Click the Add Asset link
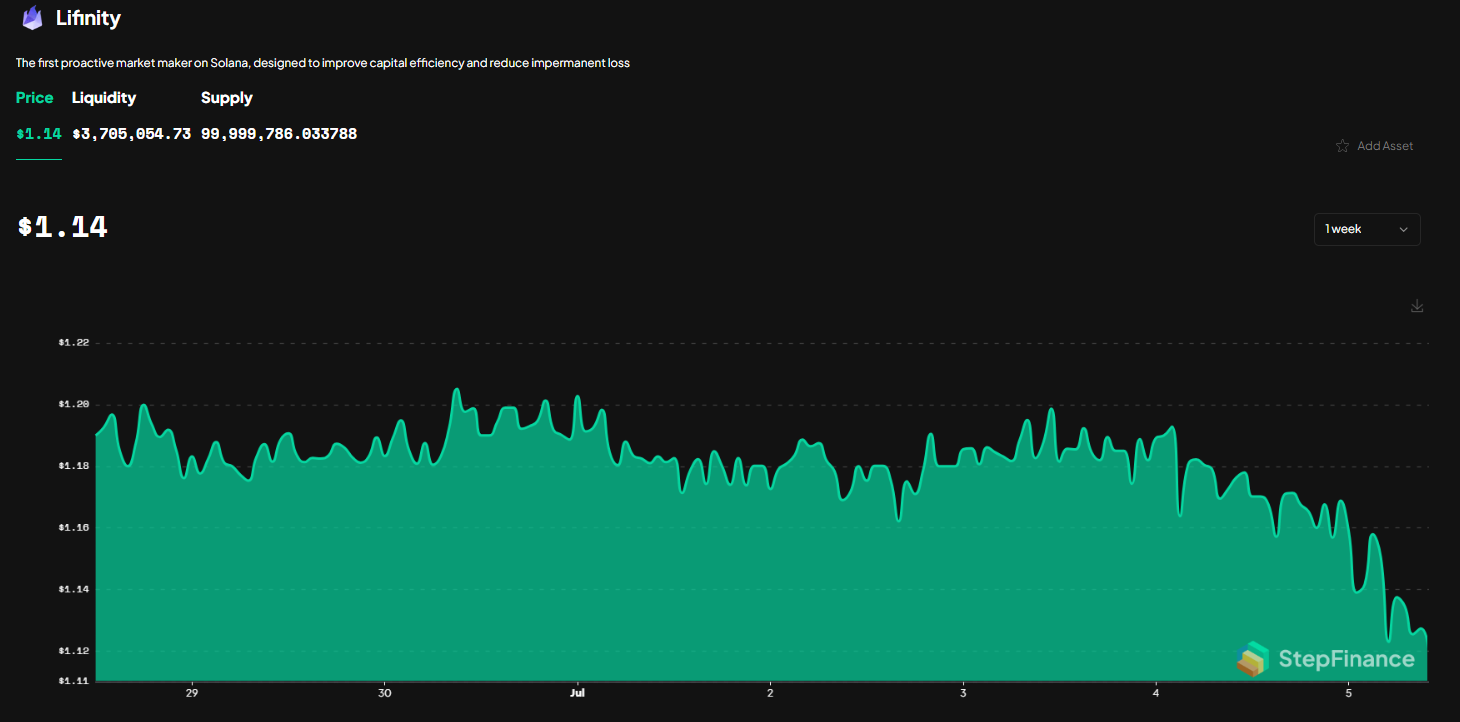 point(1385,145)
